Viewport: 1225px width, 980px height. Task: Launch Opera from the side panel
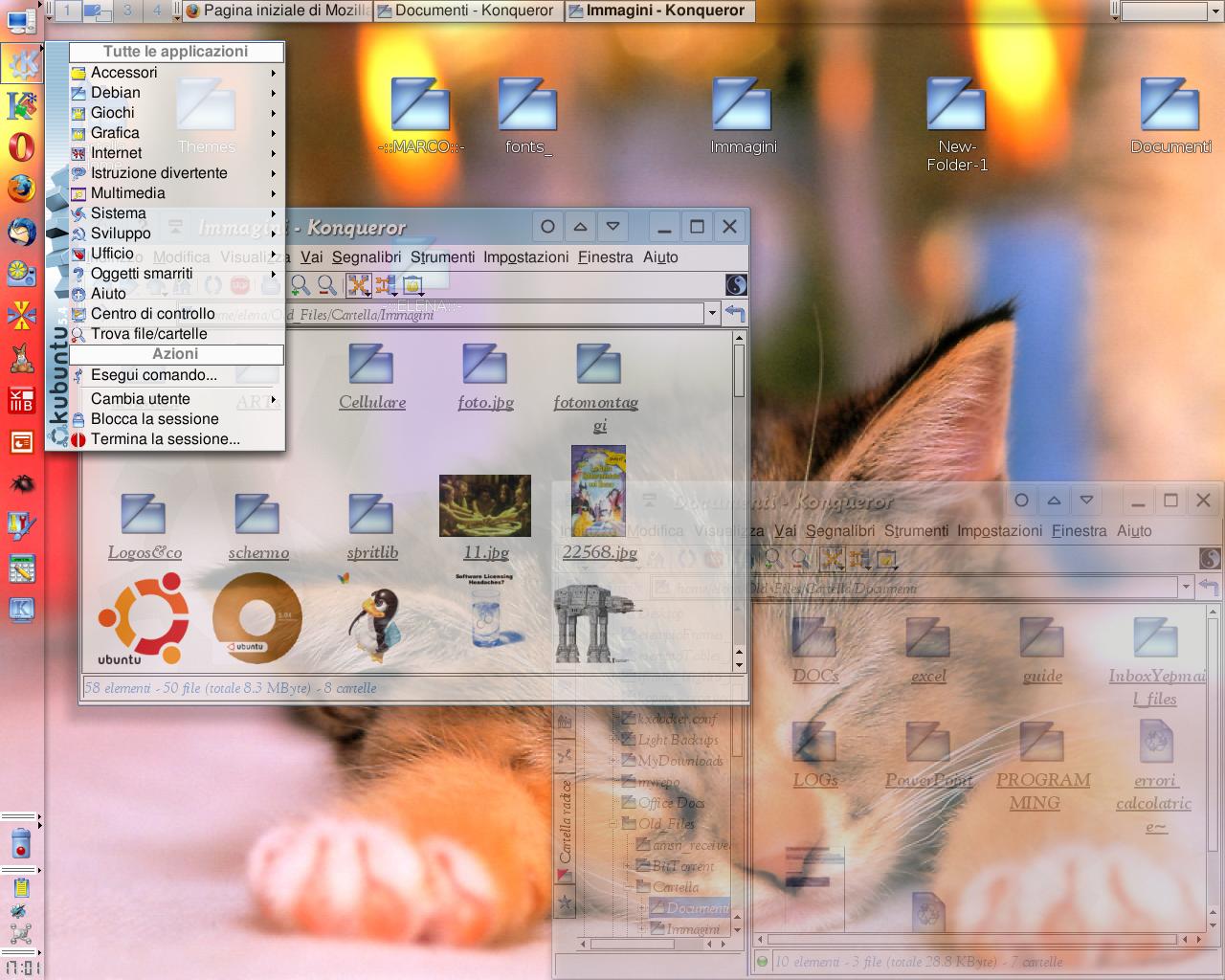coord(21,147)
